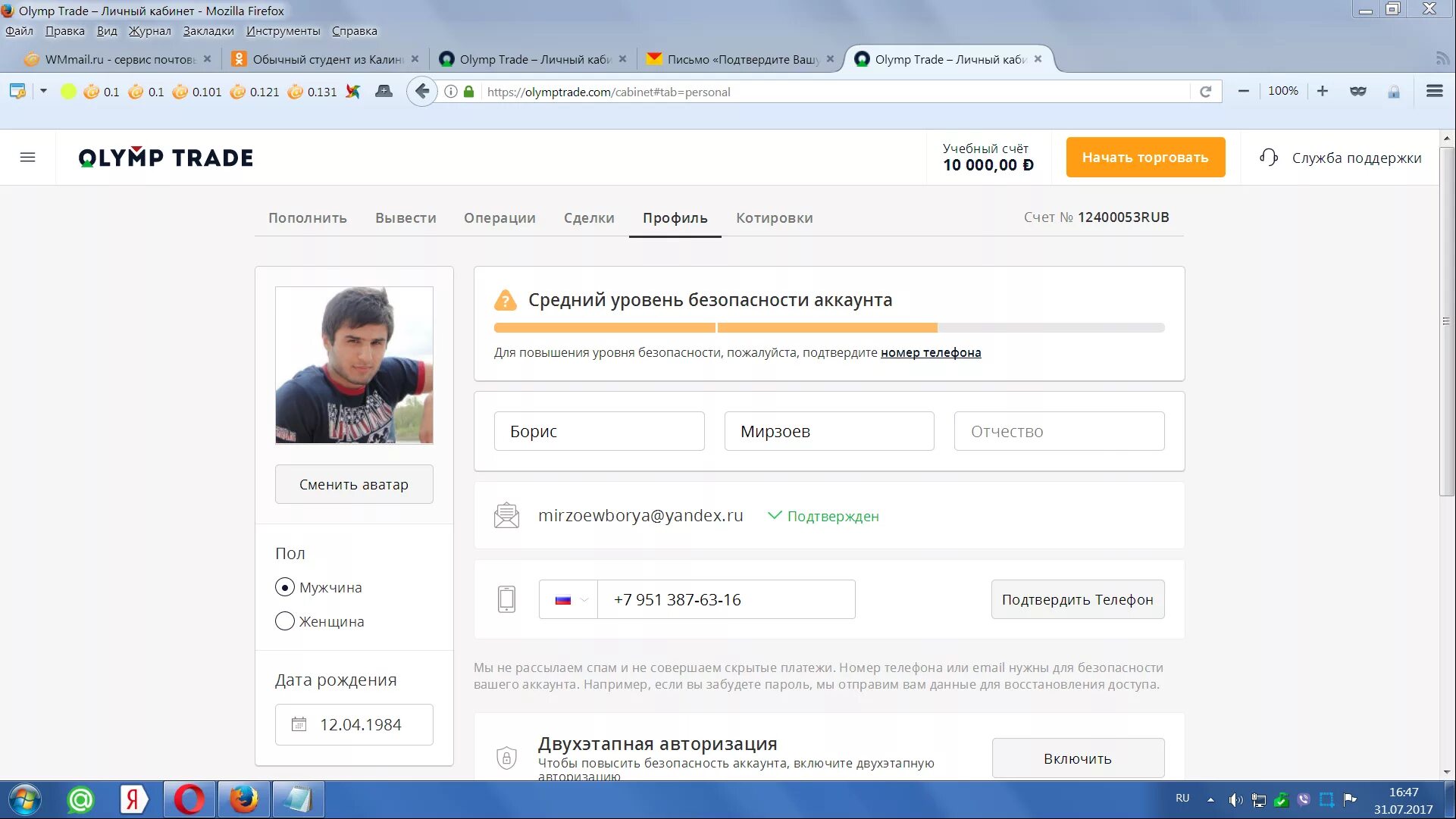The image size is (1456, 819).
Task: Select the Женщина gender radio button
Action: (284, 621)
